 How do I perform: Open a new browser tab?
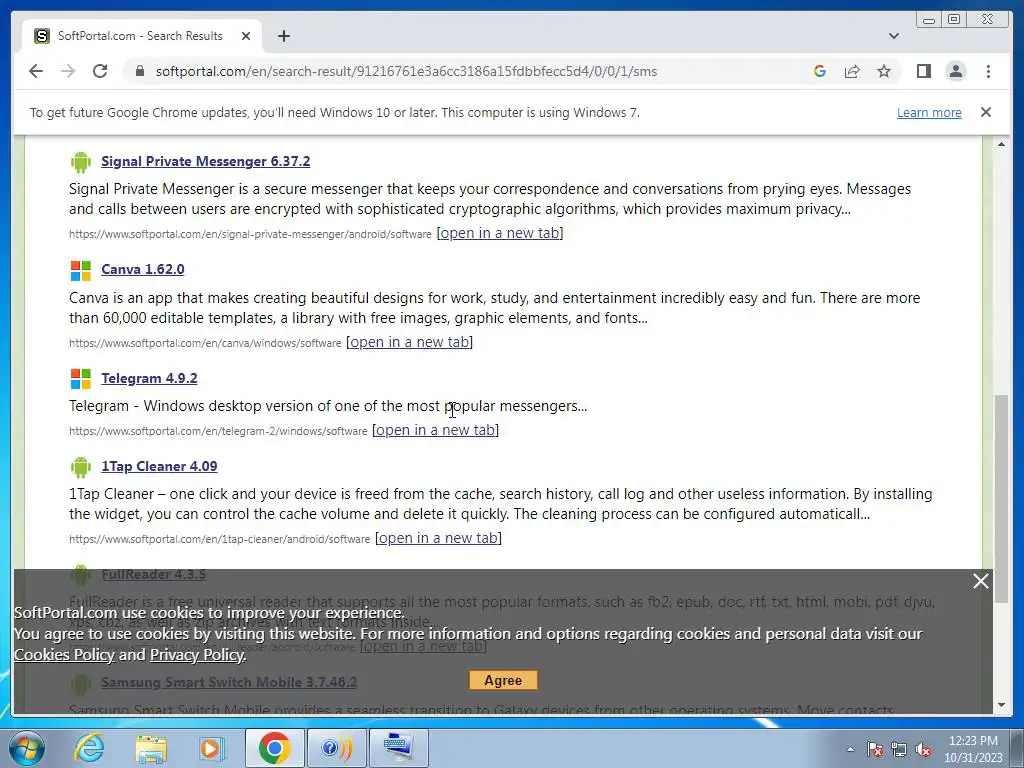coord(283,36)
